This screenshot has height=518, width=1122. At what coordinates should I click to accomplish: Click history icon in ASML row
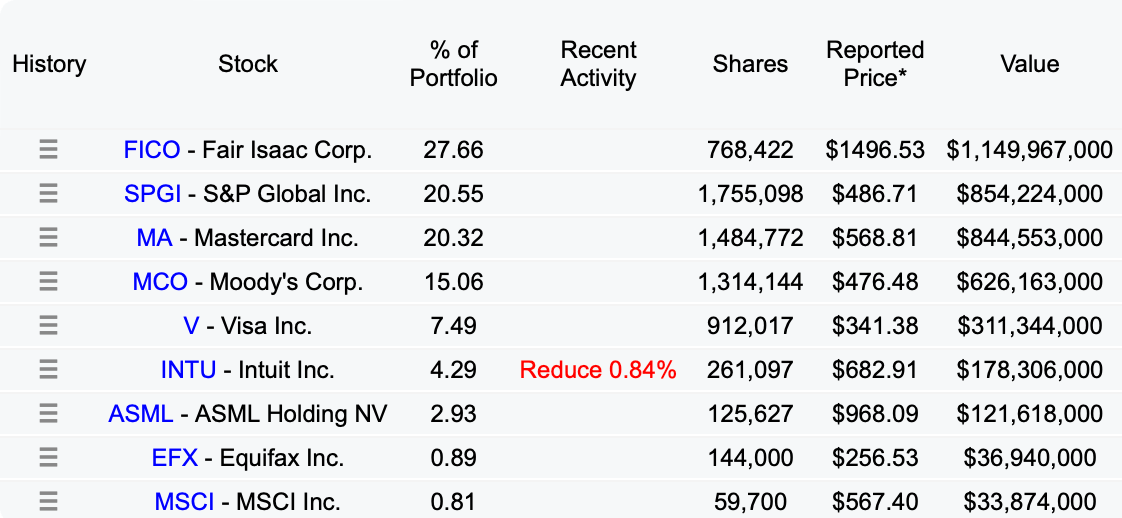tap(48, 414)
